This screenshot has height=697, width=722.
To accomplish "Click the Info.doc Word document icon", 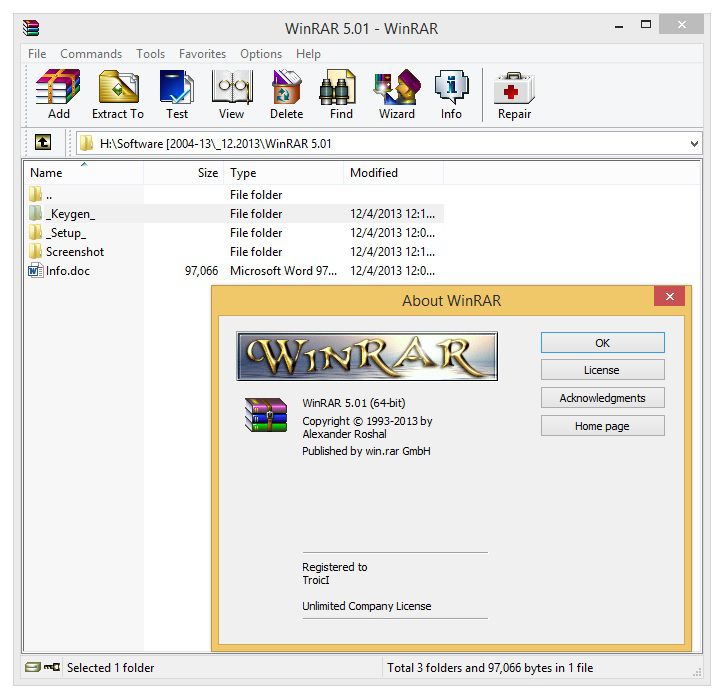I will point(35,270).
